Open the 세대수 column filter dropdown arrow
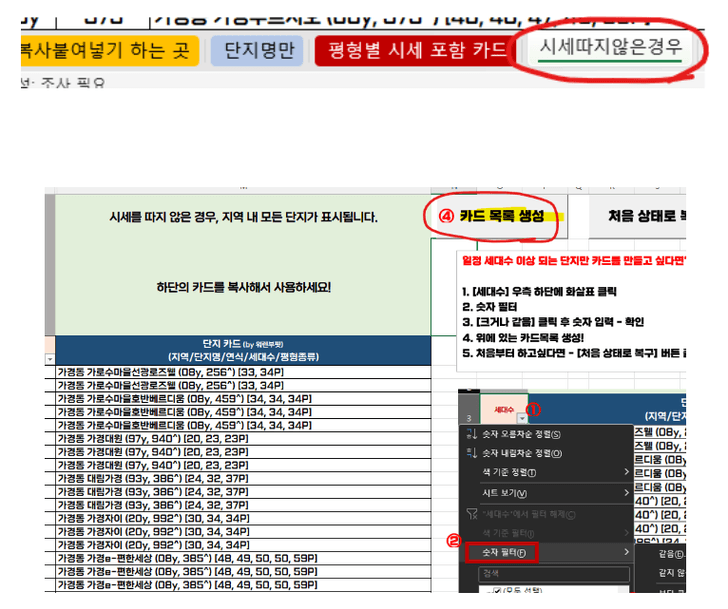This screenshot has height=609, width=728. [522, 418]
